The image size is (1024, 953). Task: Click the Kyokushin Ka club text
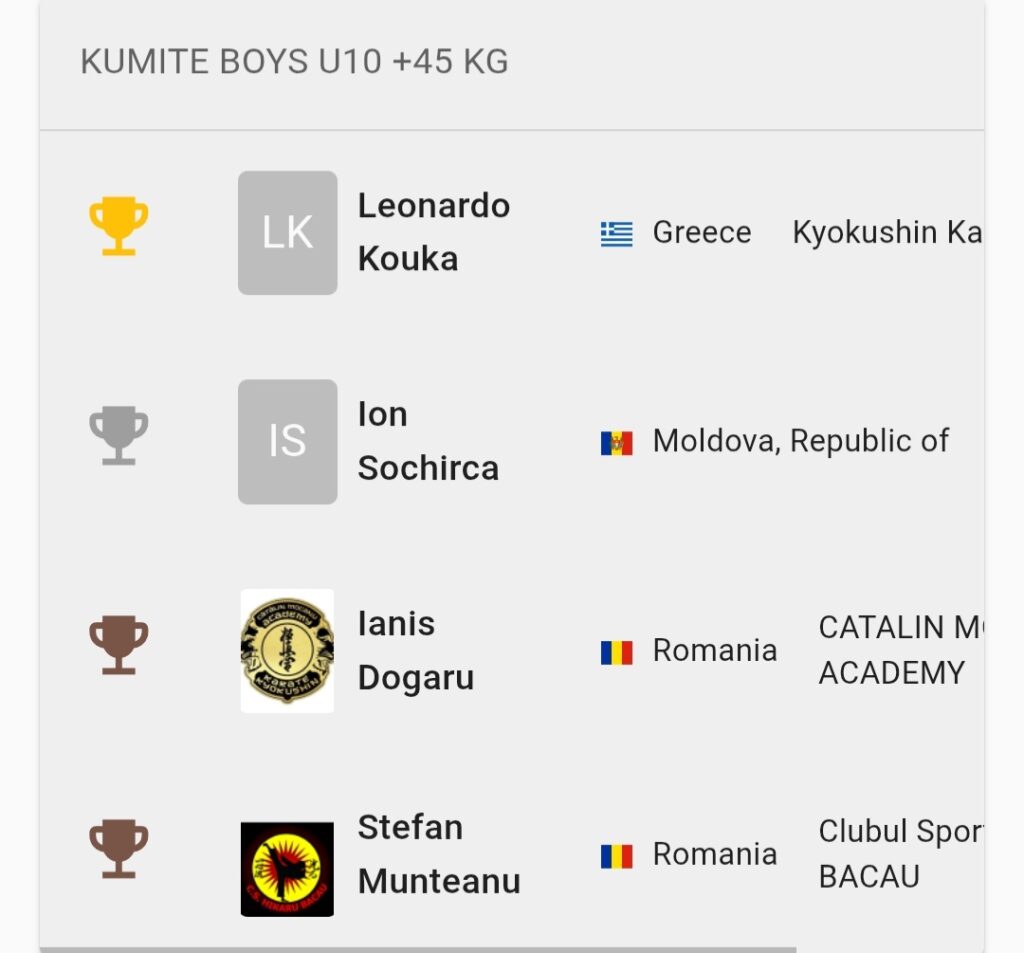pos(888,233)
